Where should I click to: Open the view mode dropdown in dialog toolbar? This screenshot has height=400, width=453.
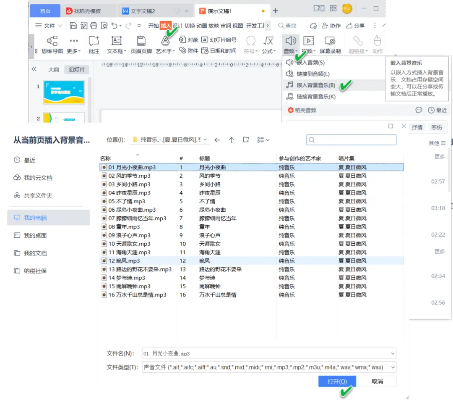click(263, 140)
